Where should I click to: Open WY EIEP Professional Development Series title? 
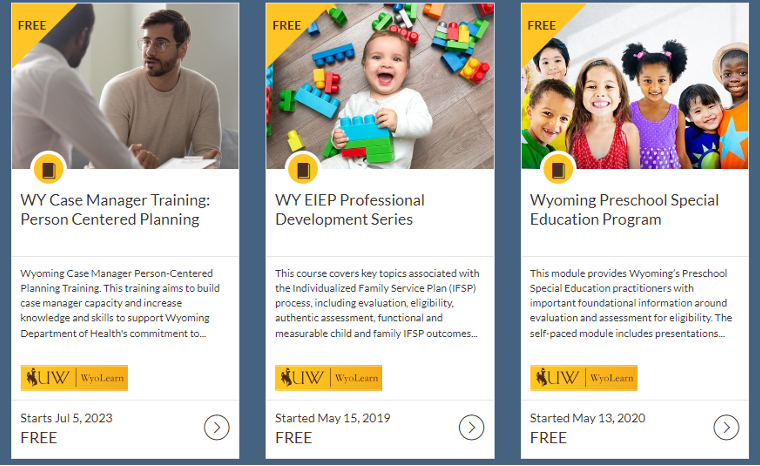coord(350,209)
